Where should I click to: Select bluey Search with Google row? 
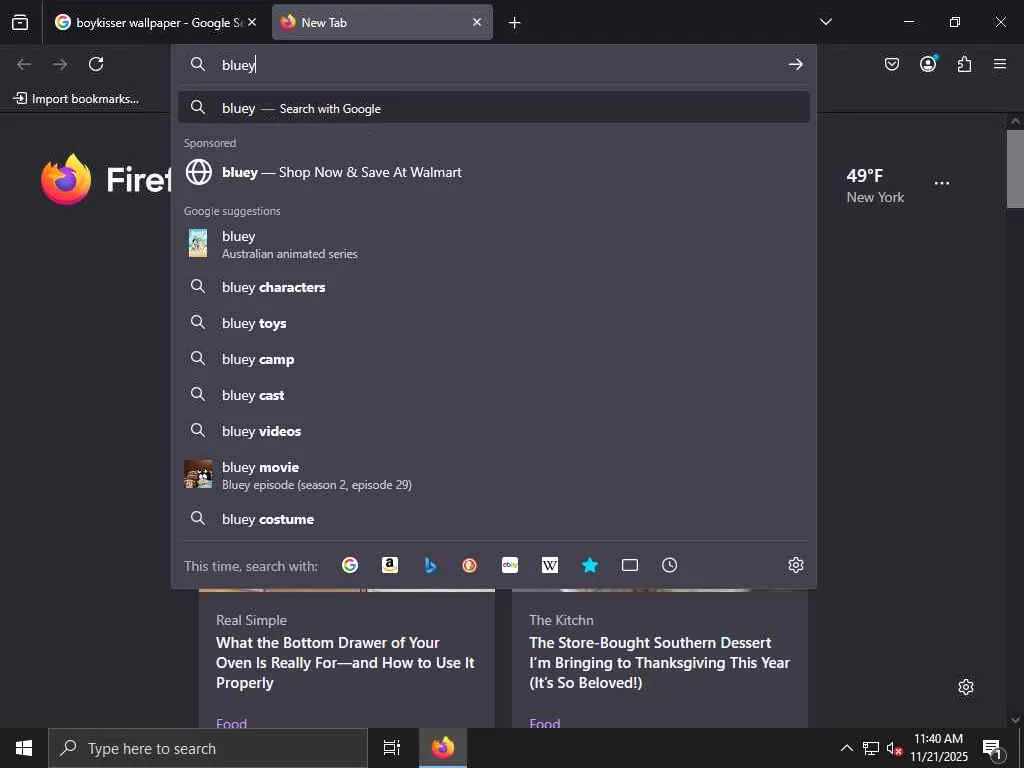click(x=494, y=108)
